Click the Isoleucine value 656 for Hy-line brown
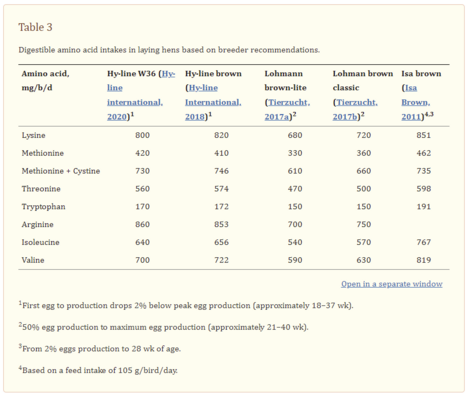The image size is (469, 400). click(x=221, y=242)
